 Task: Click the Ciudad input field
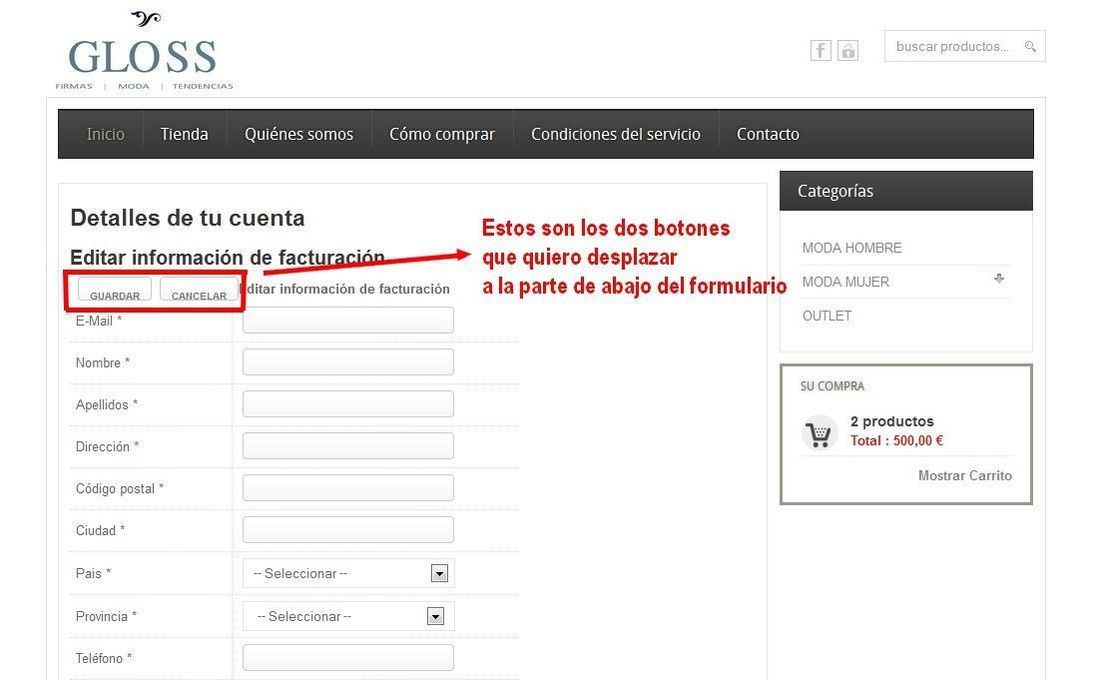[x=348, y=530]
